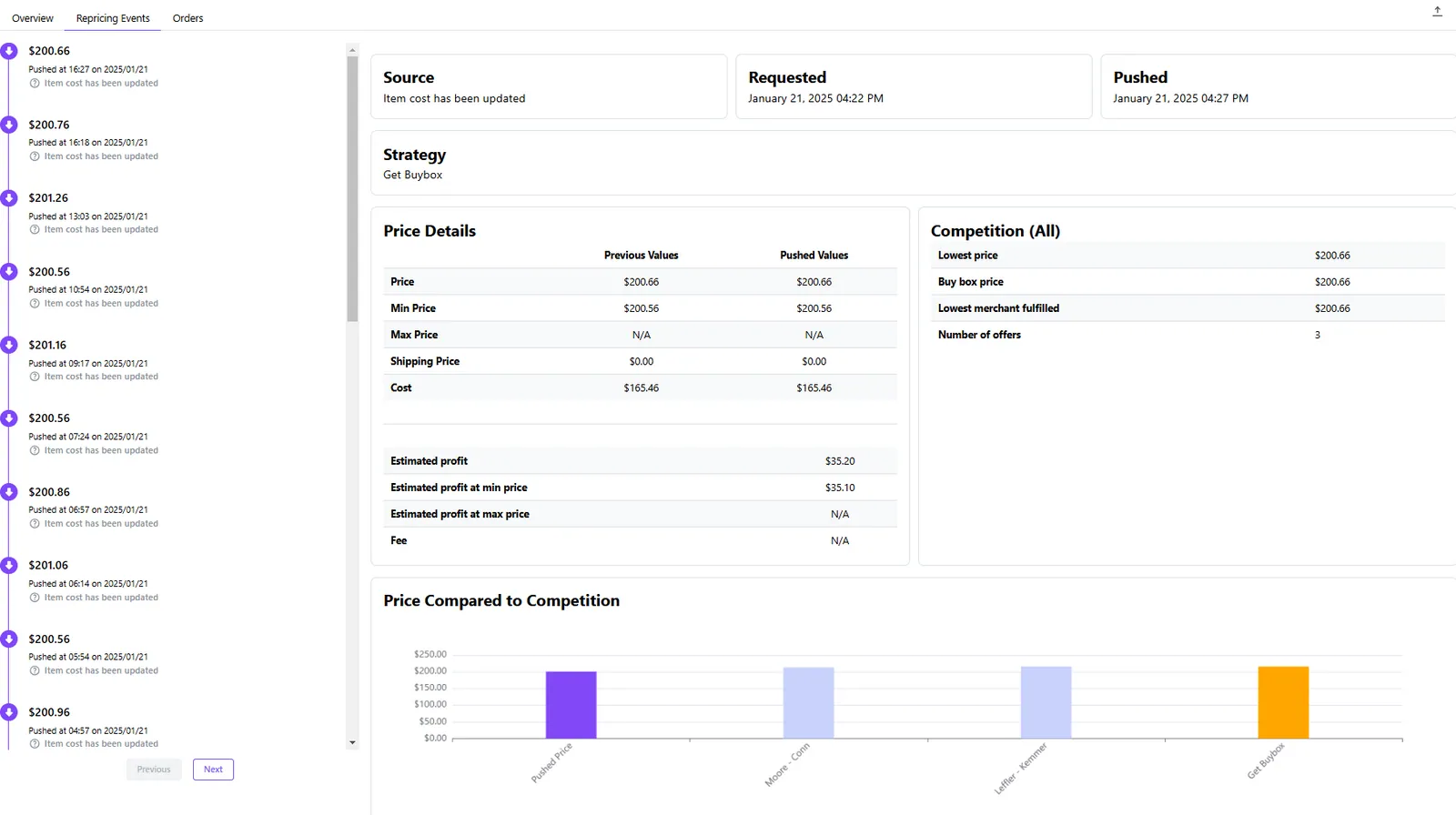Open the $201.26 event pushed at 13:03
This screenshot has width=1456, height=815.
48,197
